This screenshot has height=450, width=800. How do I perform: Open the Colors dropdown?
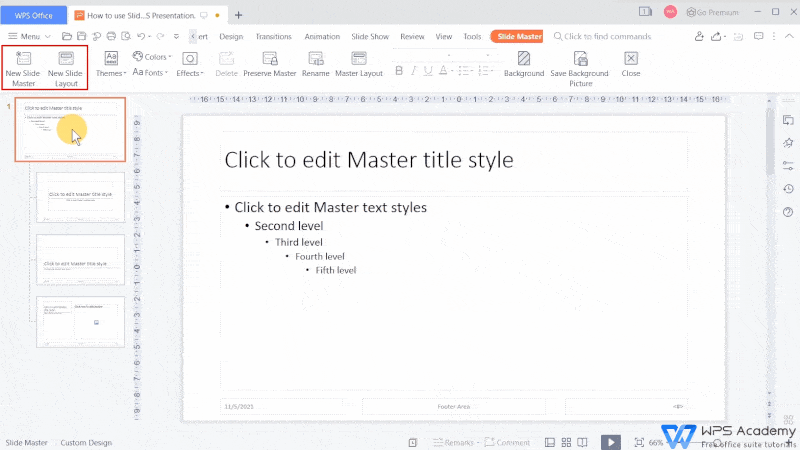click(151, 56)
